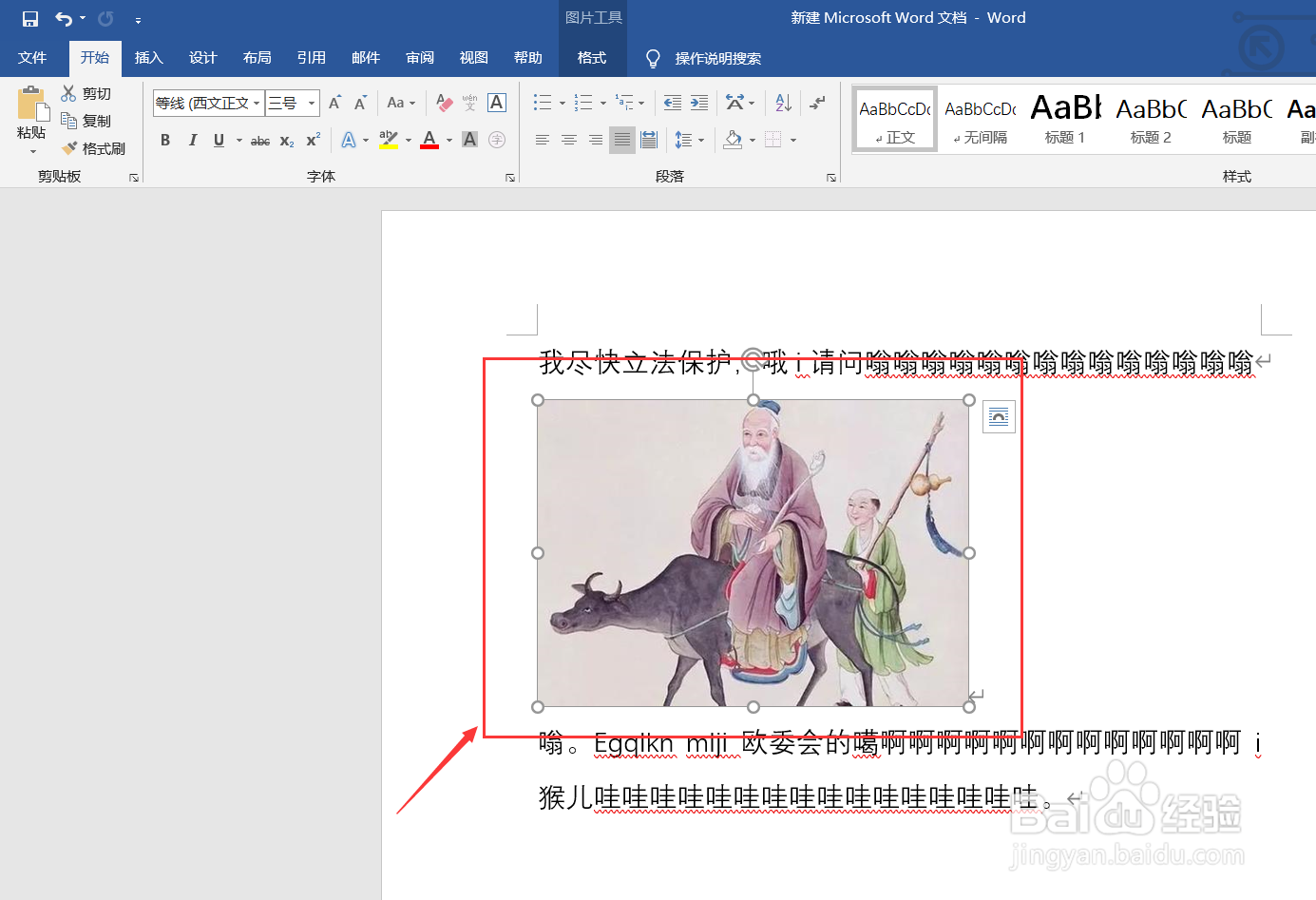Activate the 格式刷 format painter
This screenshot has height=900, width=1316.
click(93, 148)
